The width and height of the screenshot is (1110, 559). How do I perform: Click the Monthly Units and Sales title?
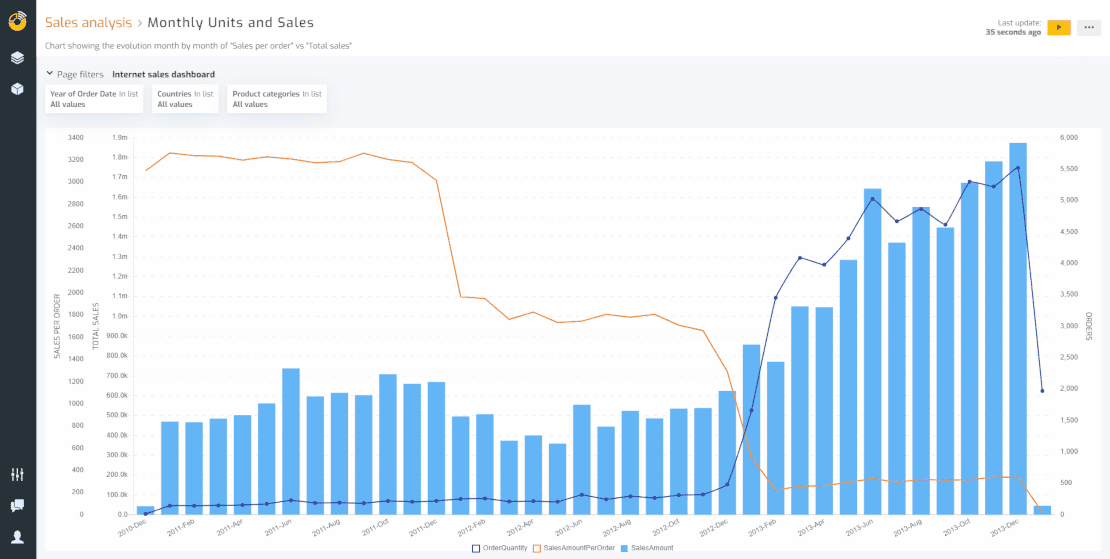(231, 23)
